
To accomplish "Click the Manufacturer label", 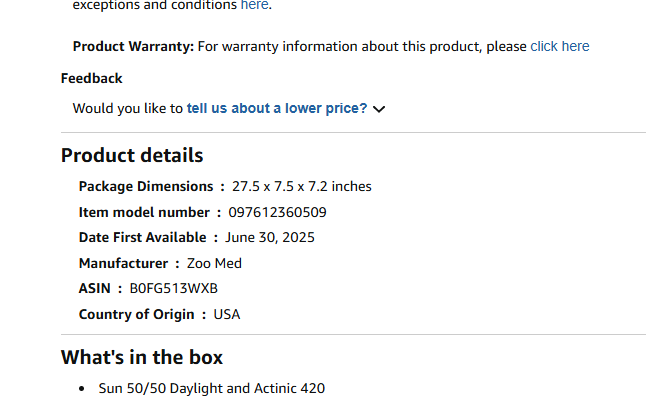I will [x=123, y=263].
